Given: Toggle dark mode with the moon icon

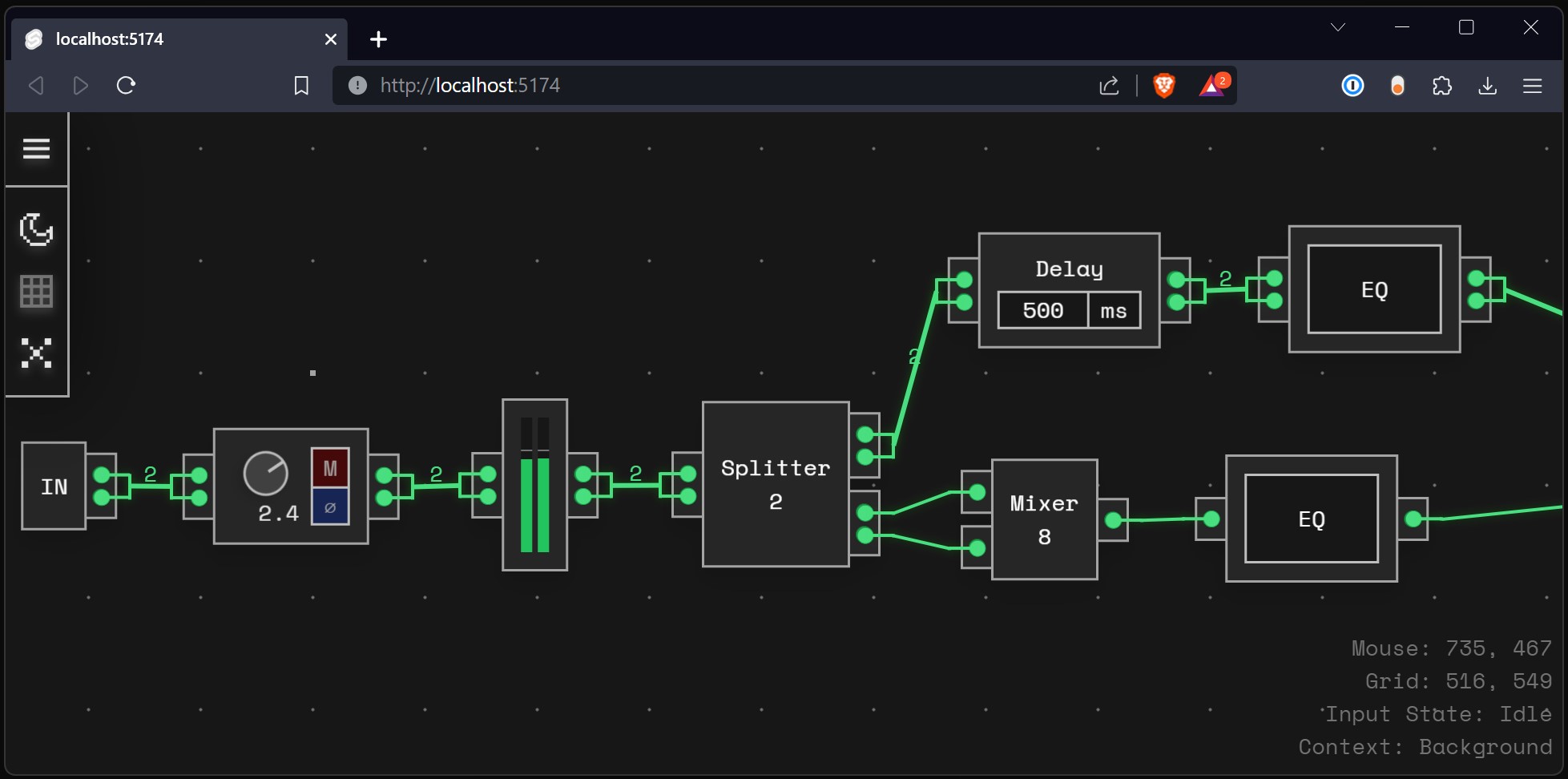Looking at the screenshot, I should pos(36,229).
